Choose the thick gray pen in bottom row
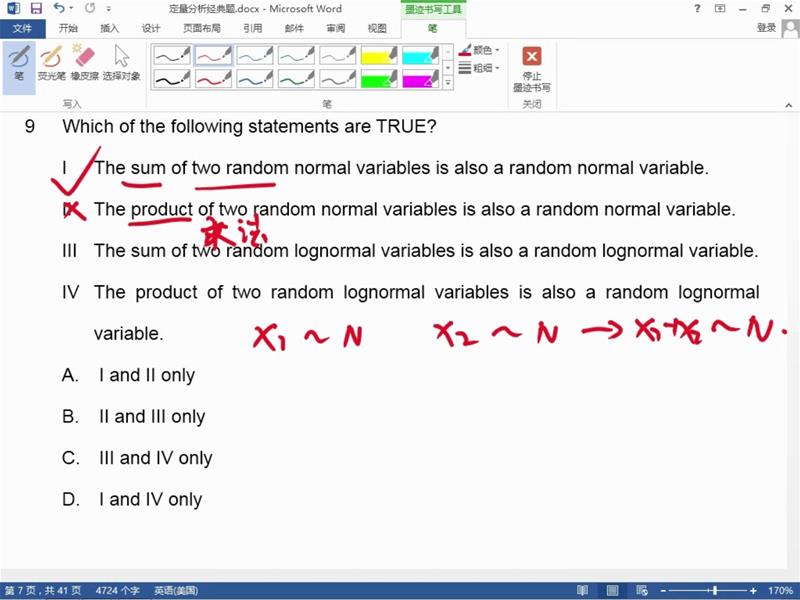The width and height of the screenshot is (800, 600). (x=337, y=79)
